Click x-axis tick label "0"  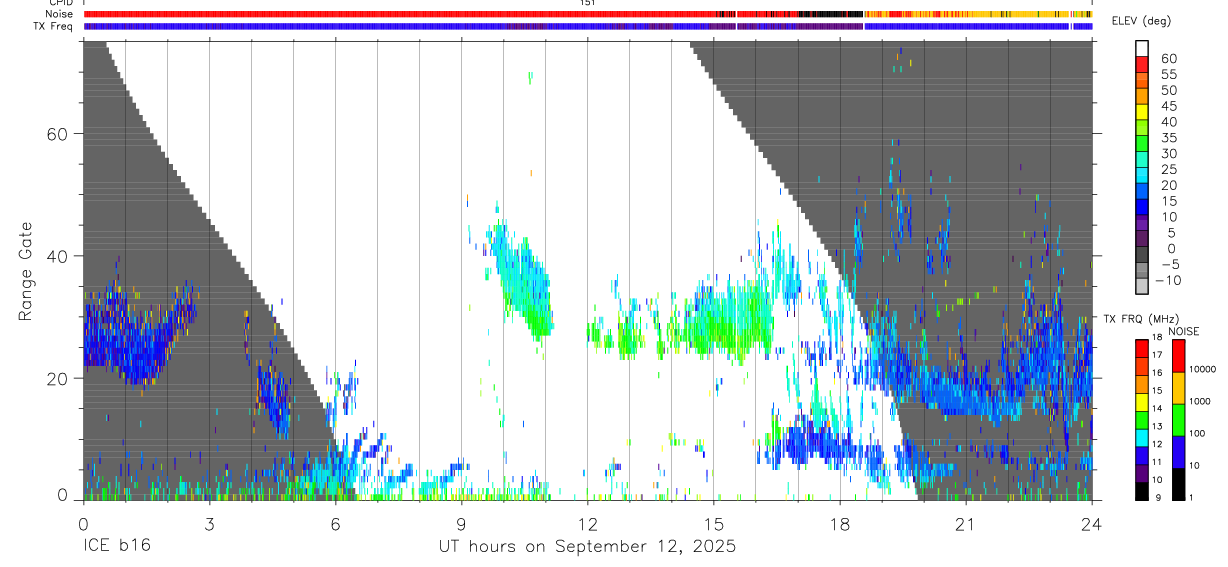pyautogui.click(x=84, y=523)
